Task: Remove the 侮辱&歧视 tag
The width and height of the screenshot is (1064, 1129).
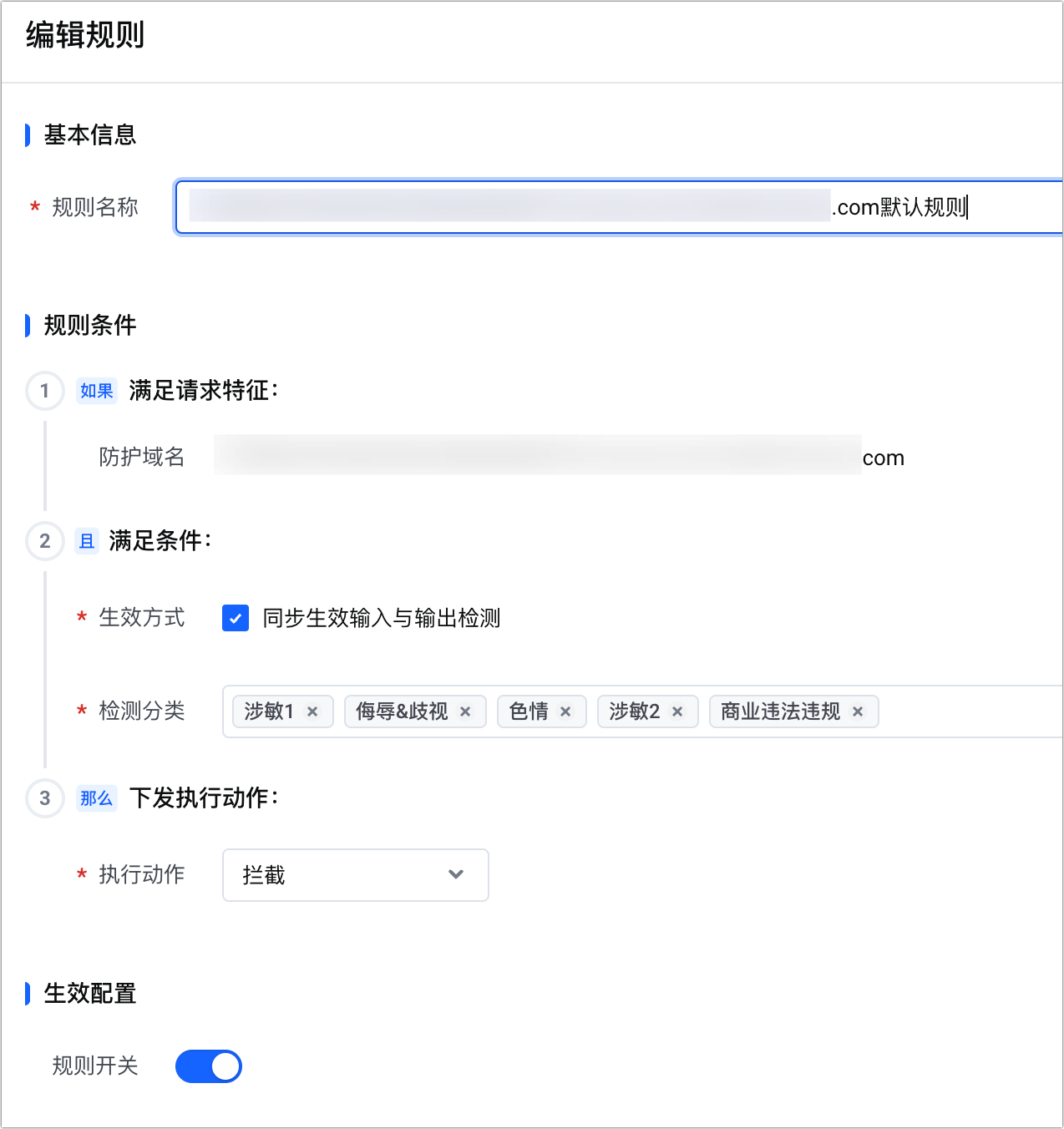Action: [x=465, y=711]
